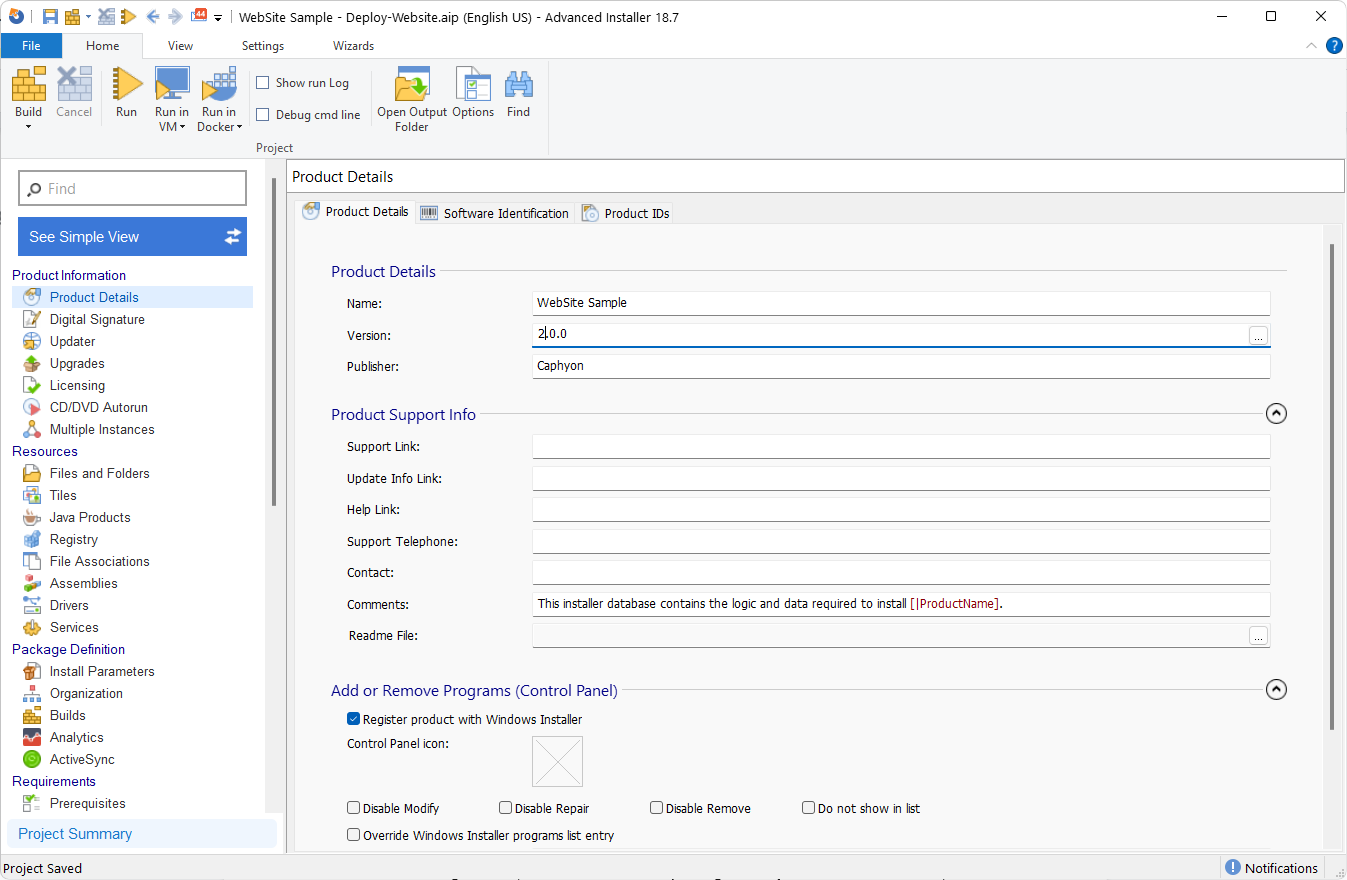Select Licensing in the sidebar
The width and height of the screenshot is (1347, 880).
[x=77, y=385]
